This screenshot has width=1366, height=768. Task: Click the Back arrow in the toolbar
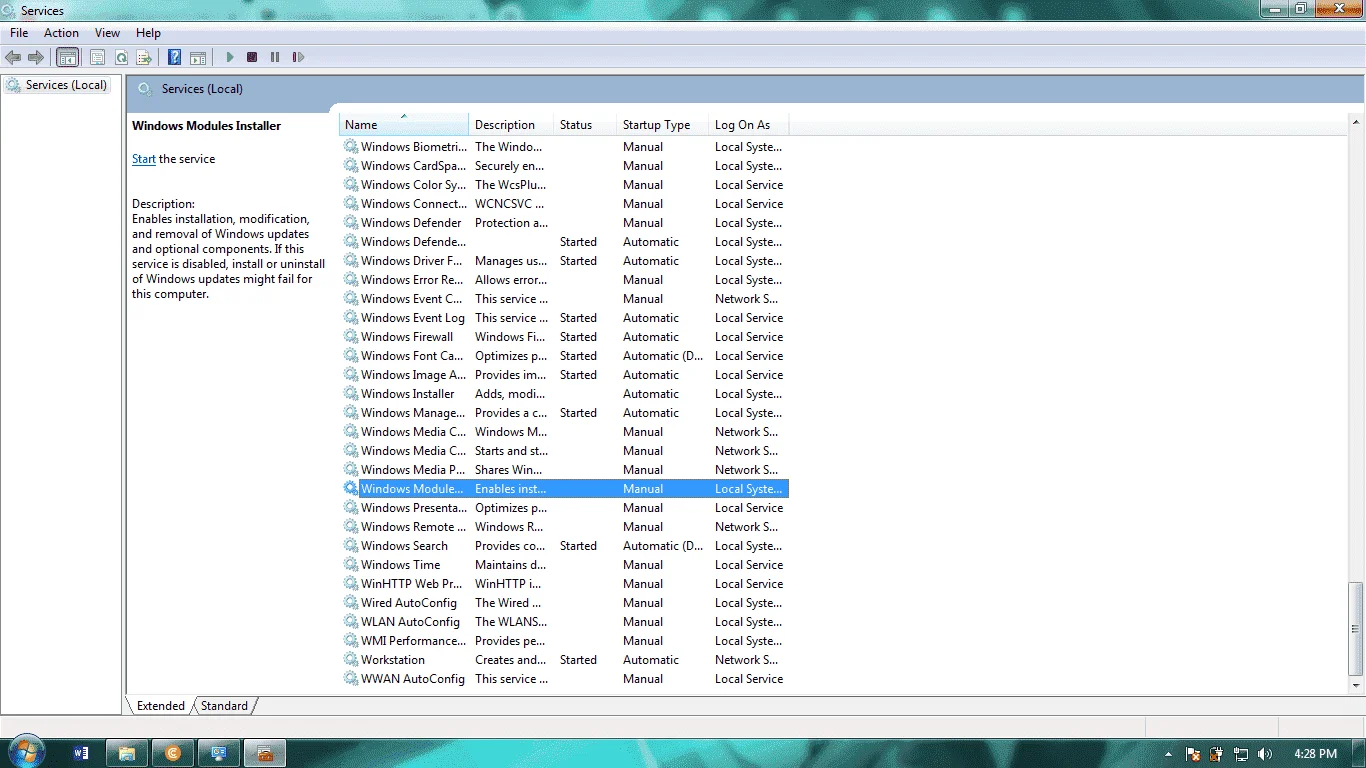13,58
